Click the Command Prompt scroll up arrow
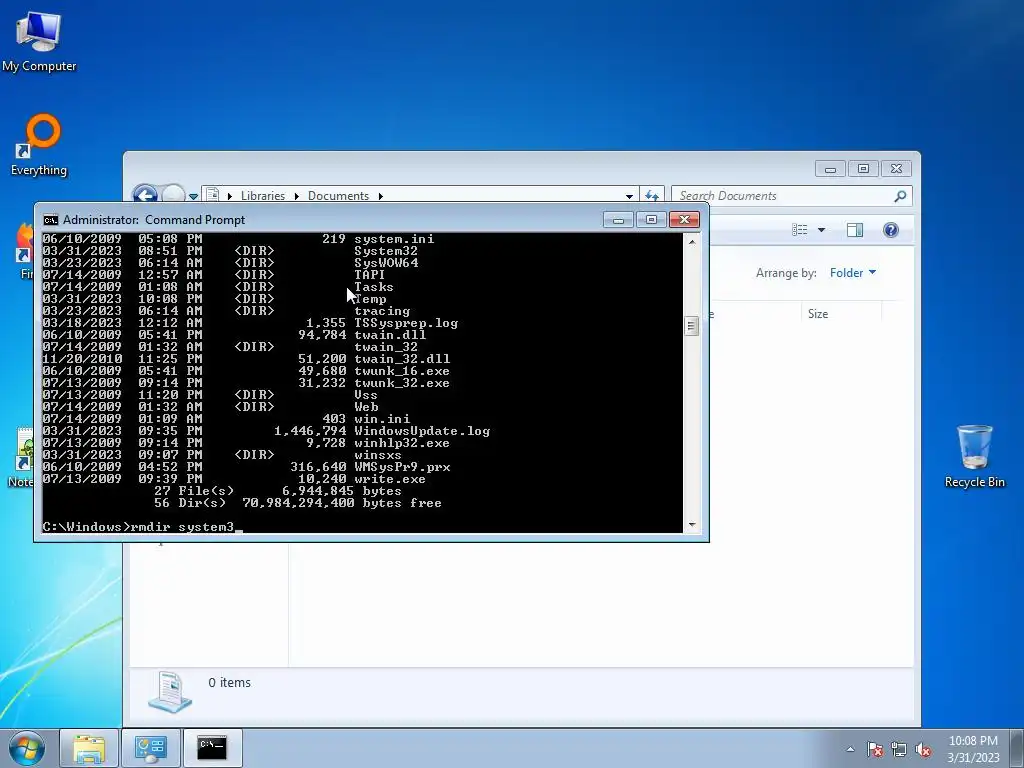Image resolution: width=1024 pixels, height=768 pixels. click(x=692, y=242)
